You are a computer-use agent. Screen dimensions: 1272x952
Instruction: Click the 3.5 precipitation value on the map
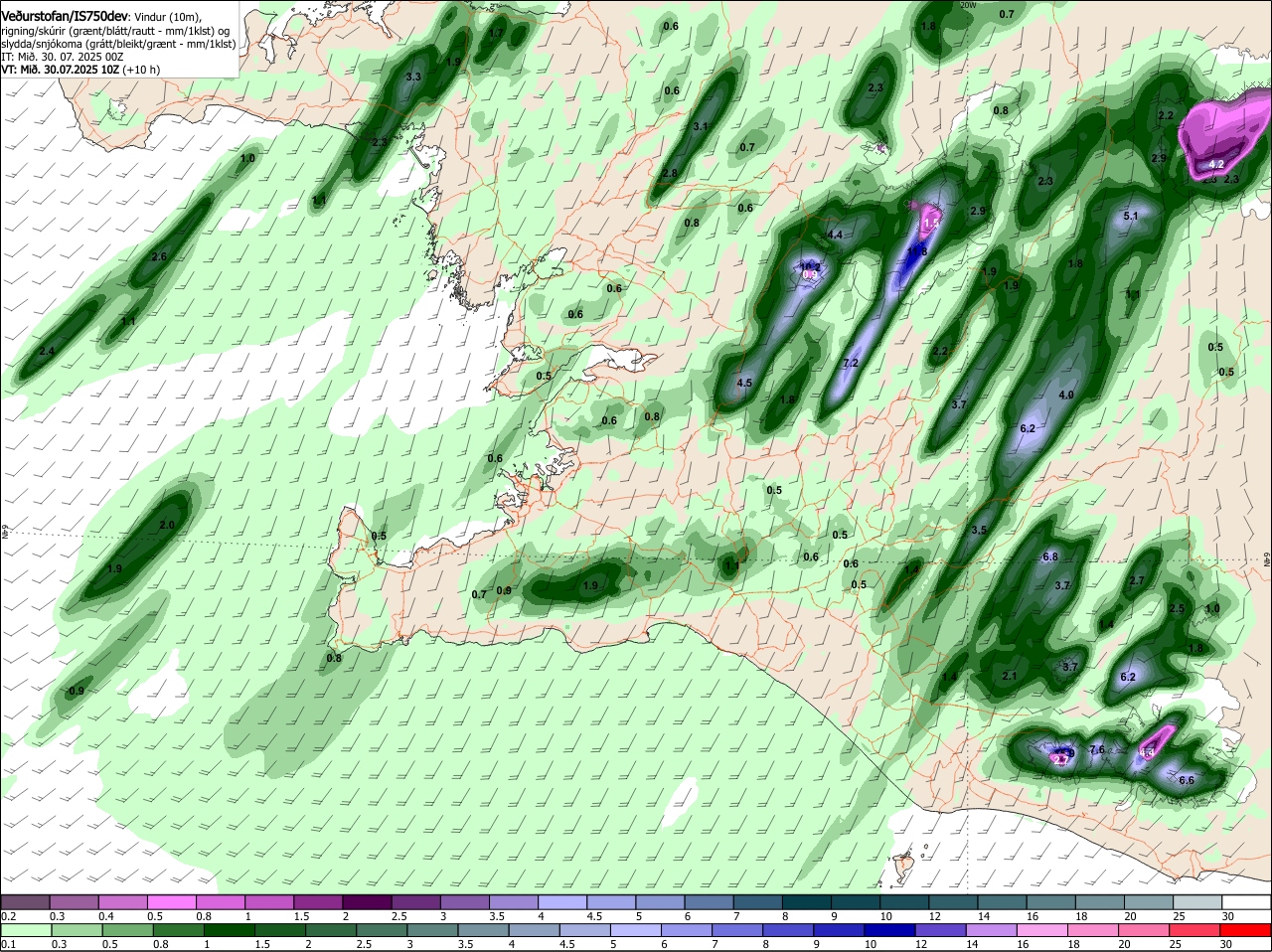pyautogui.click(x=979, y=530)
